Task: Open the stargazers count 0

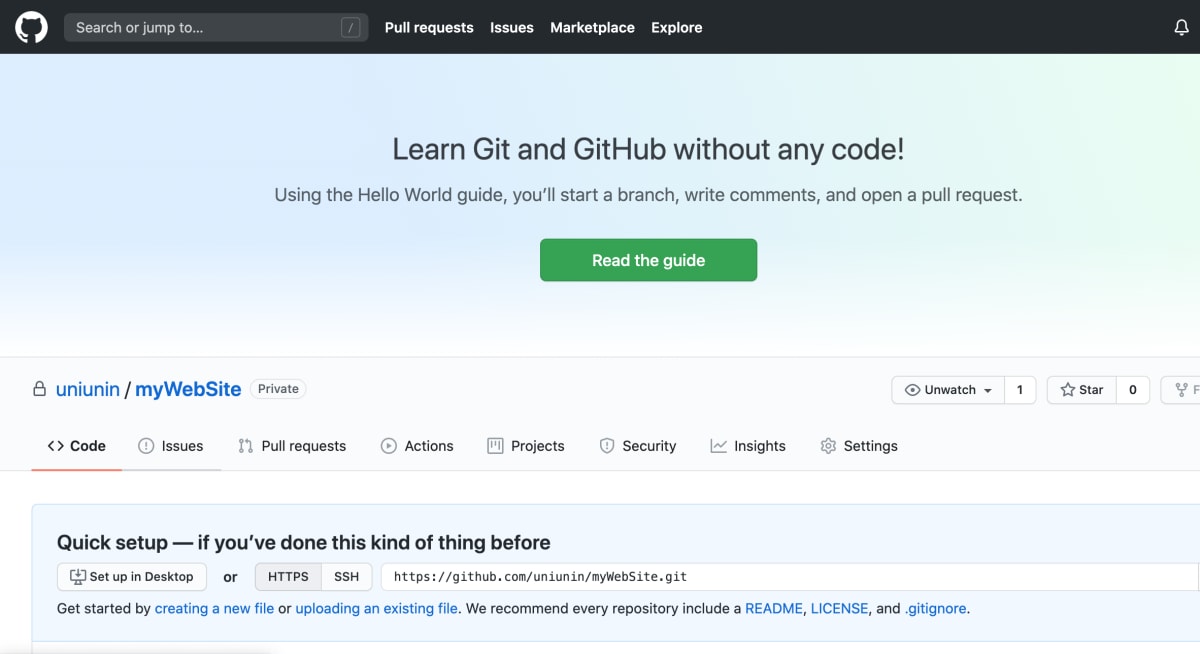Action: pyautogui.click(x=1133, y=390)
